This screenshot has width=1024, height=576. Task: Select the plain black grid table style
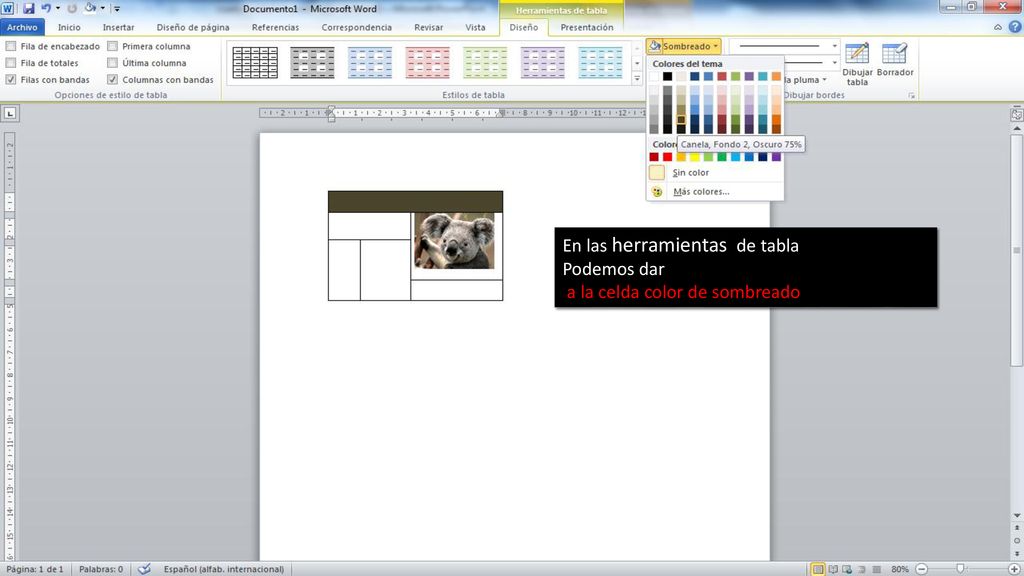coord(255,63)
